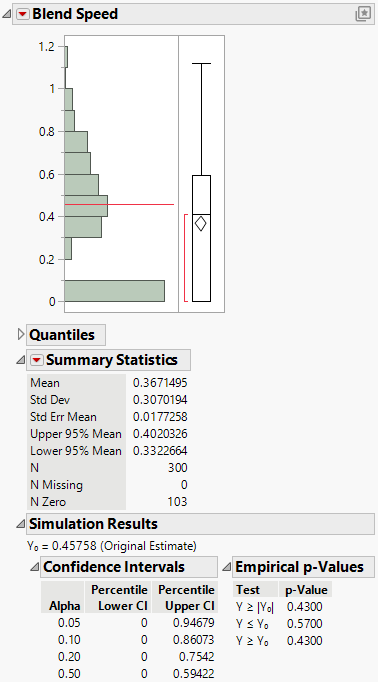378x682 pixels.
Task: Click the upper CI value 0.94679
Action: (194, 623)
